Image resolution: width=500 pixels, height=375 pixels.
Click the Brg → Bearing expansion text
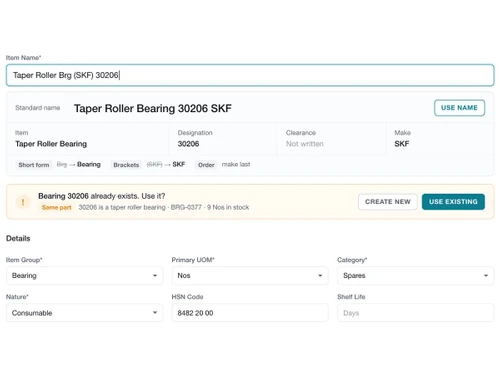(79, 164)
